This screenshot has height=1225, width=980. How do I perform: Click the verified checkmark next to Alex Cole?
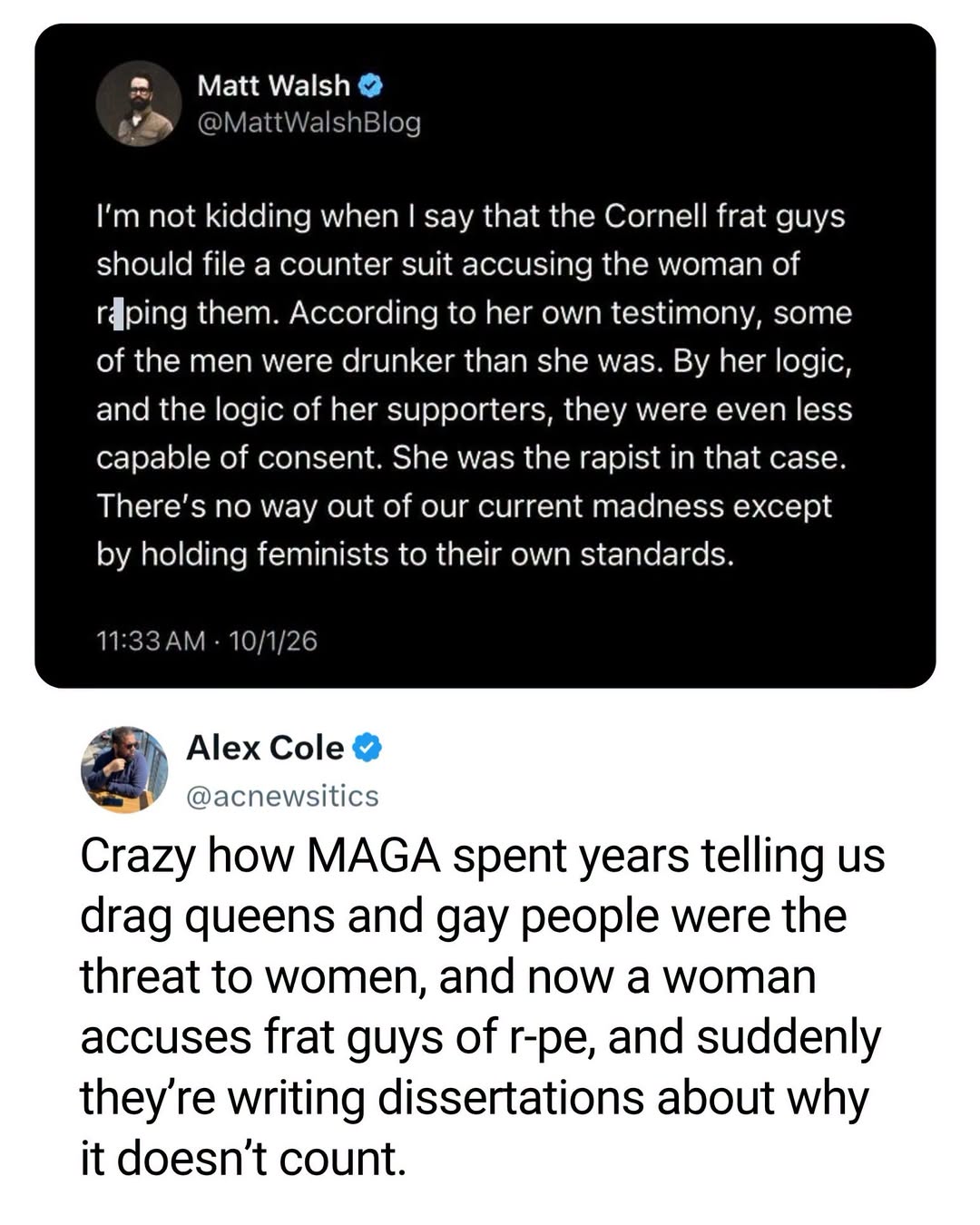coord(367,748)
